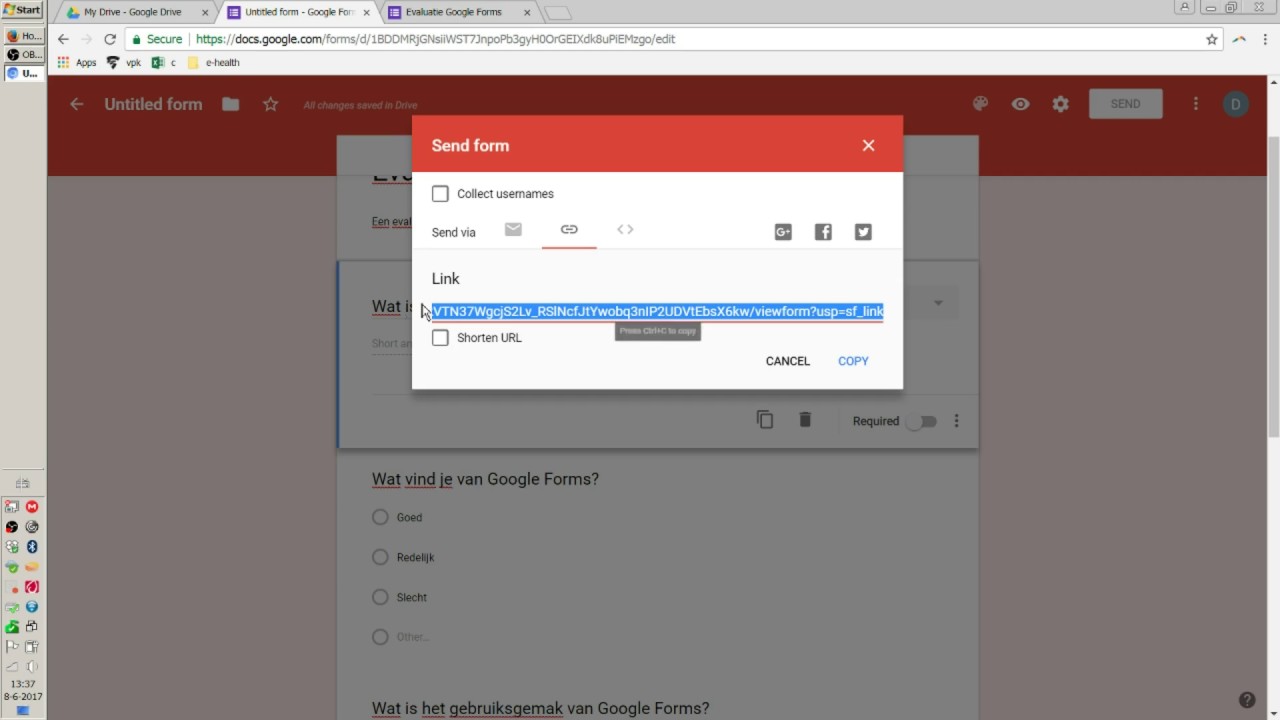Open the Google account avatar
1280x720 pixels.
1235,104
